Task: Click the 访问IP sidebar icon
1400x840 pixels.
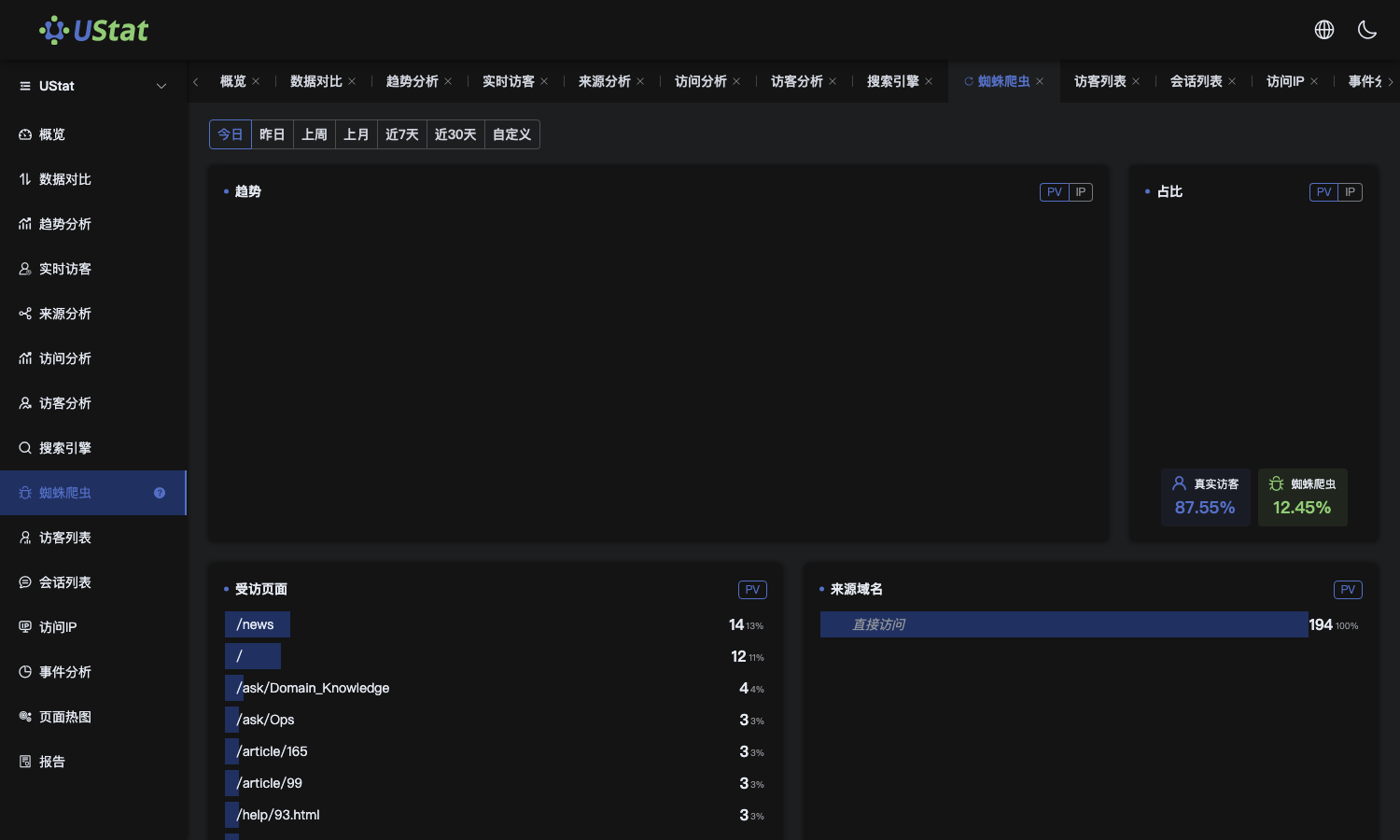Action: point(25,627)
